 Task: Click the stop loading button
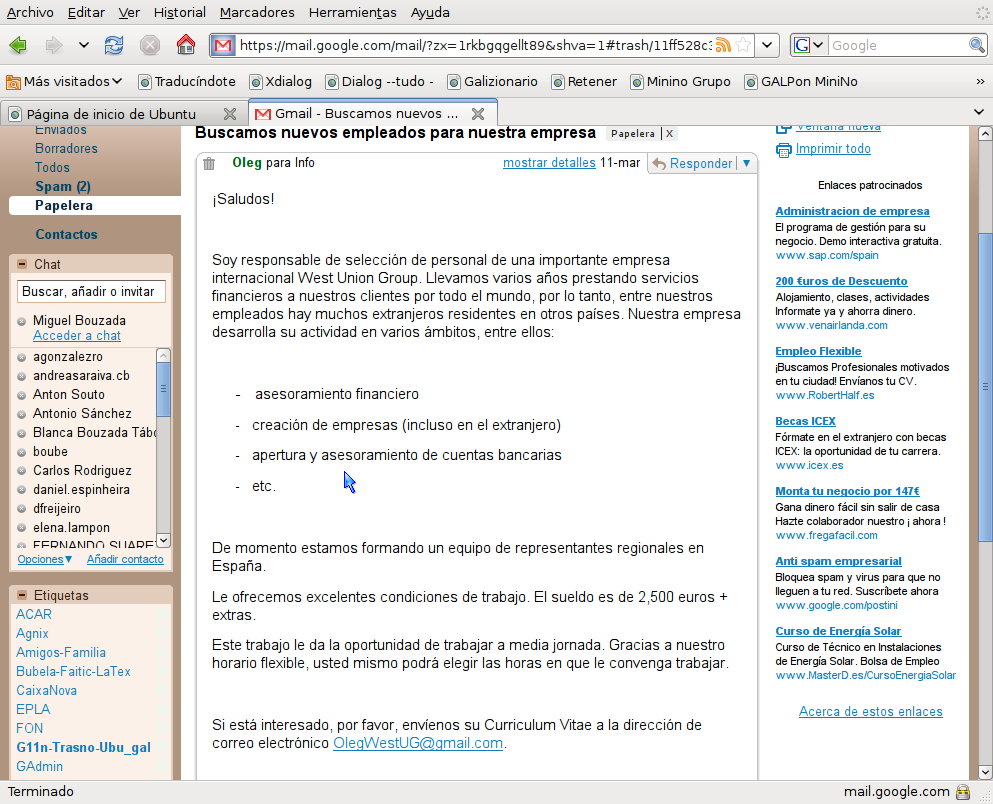(149, 45)
